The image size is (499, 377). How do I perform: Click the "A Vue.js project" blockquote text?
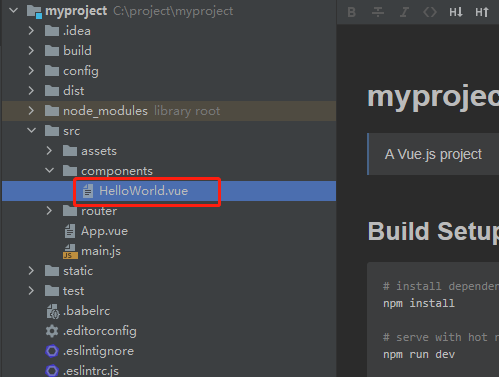tap(433, 154)
